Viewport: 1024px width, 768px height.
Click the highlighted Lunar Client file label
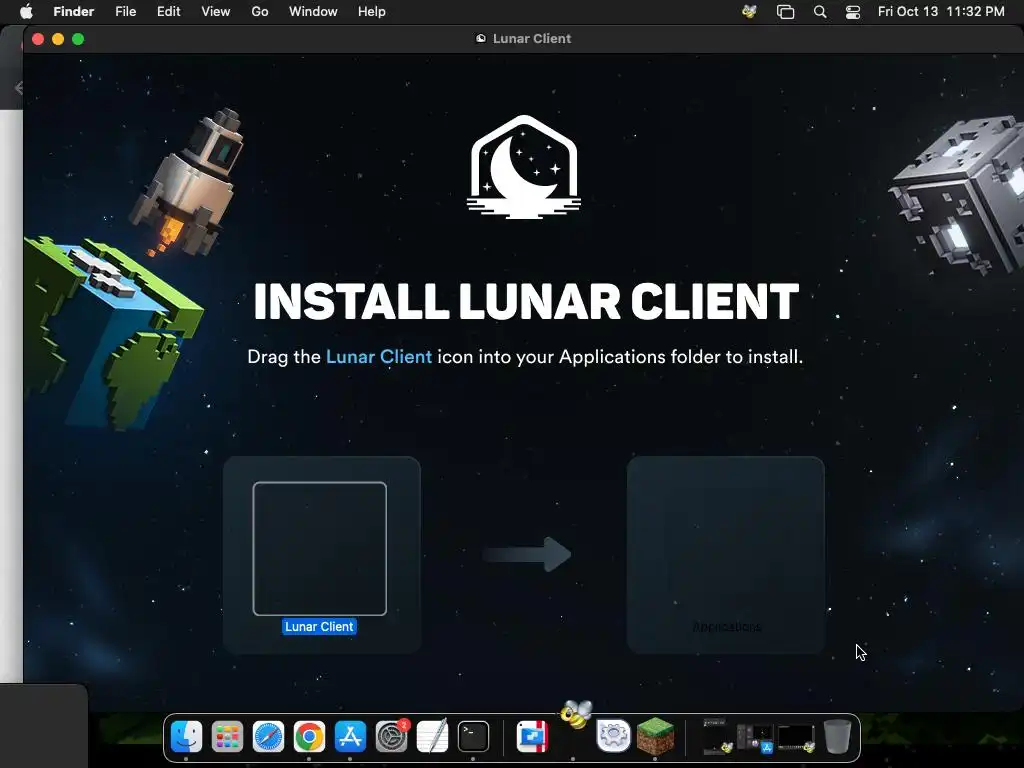319,626
